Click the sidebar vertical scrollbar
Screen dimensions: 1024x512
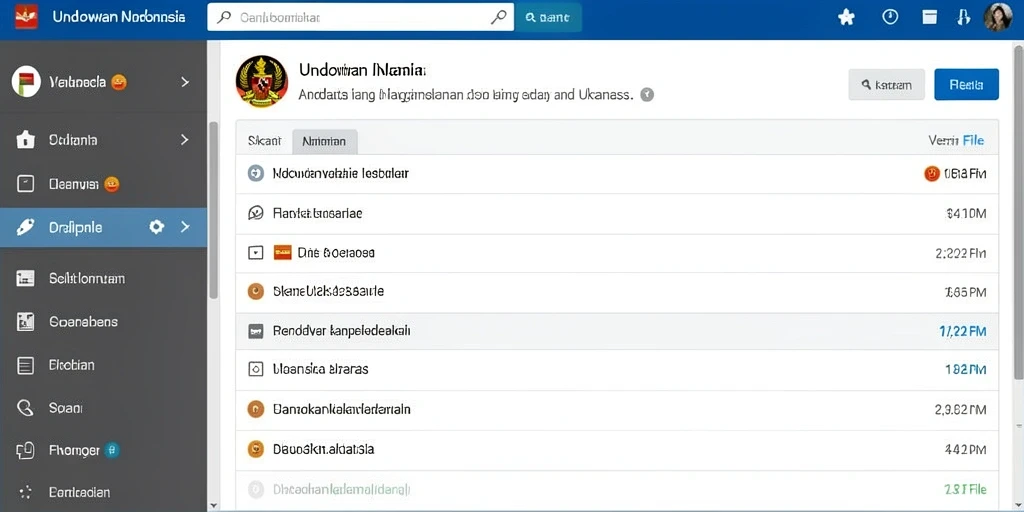pos(213,210)
